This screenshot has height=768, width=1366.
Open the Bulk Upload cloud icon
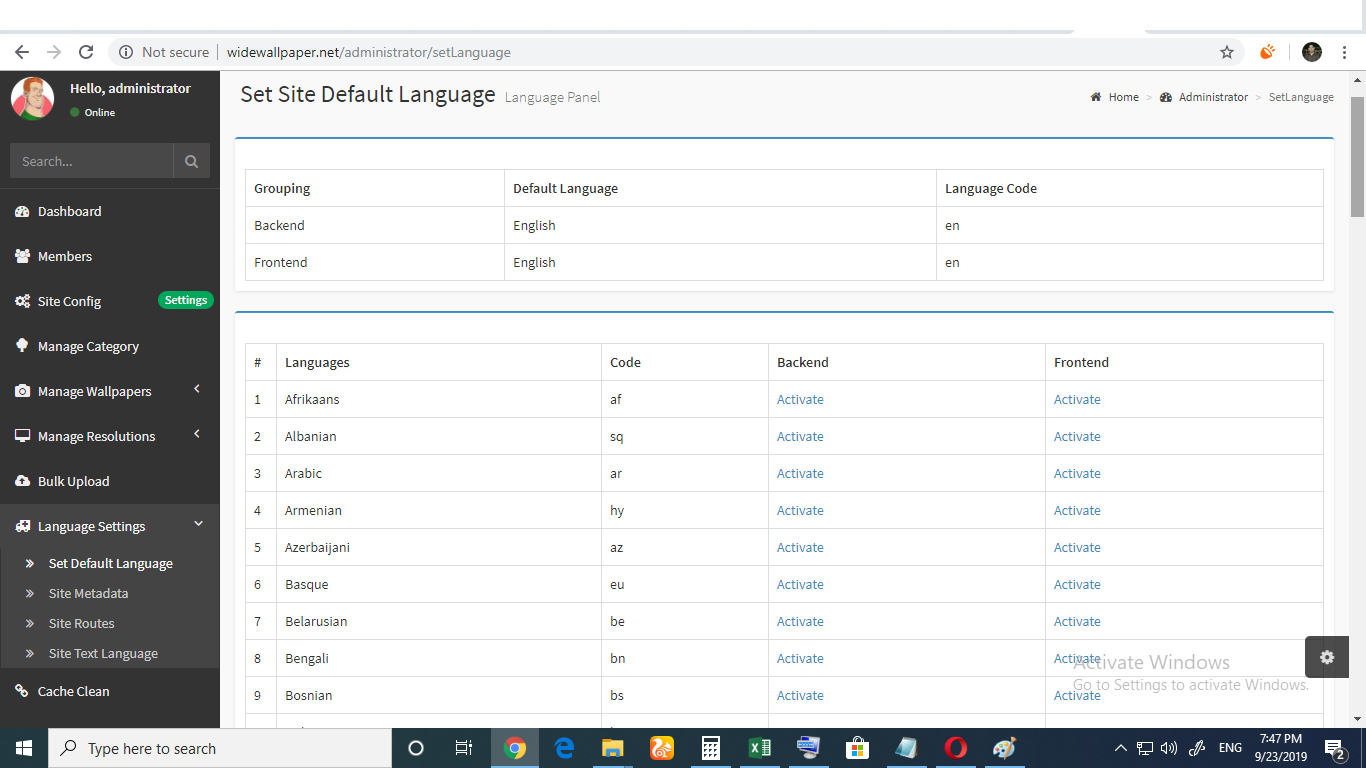[x=22, y=482]
